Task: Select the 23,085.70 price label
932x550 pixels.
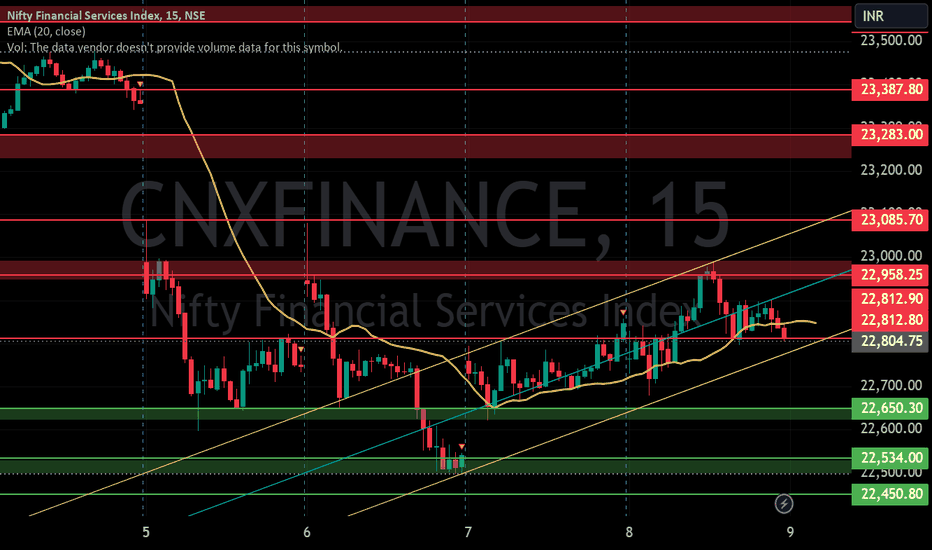Action: [x=890, y=220]
